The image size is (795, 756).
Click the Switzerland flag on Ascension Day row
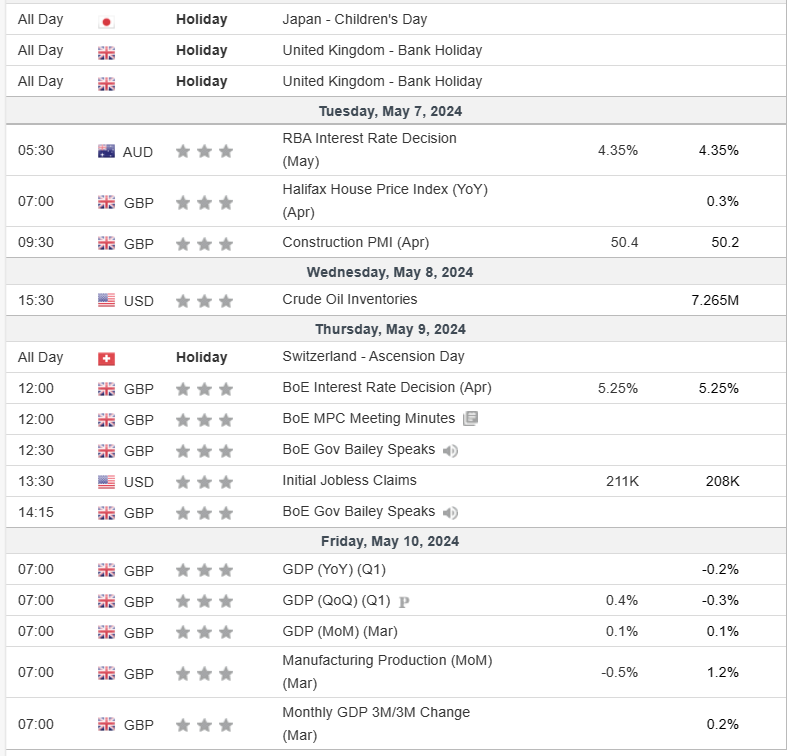(106, 358)
